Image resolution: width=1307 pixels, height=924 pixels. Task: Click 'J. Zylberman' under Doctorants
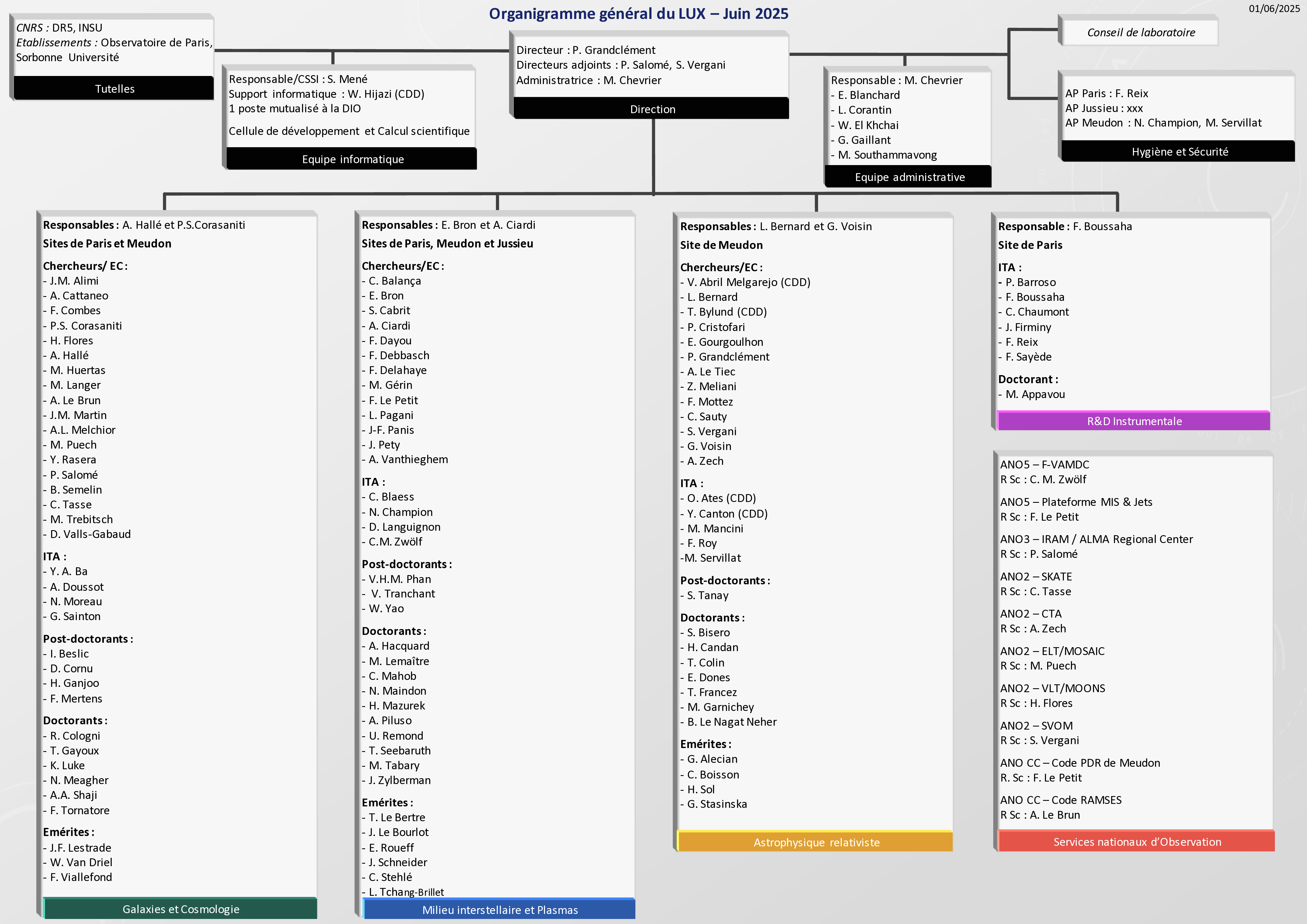[396, 780]
